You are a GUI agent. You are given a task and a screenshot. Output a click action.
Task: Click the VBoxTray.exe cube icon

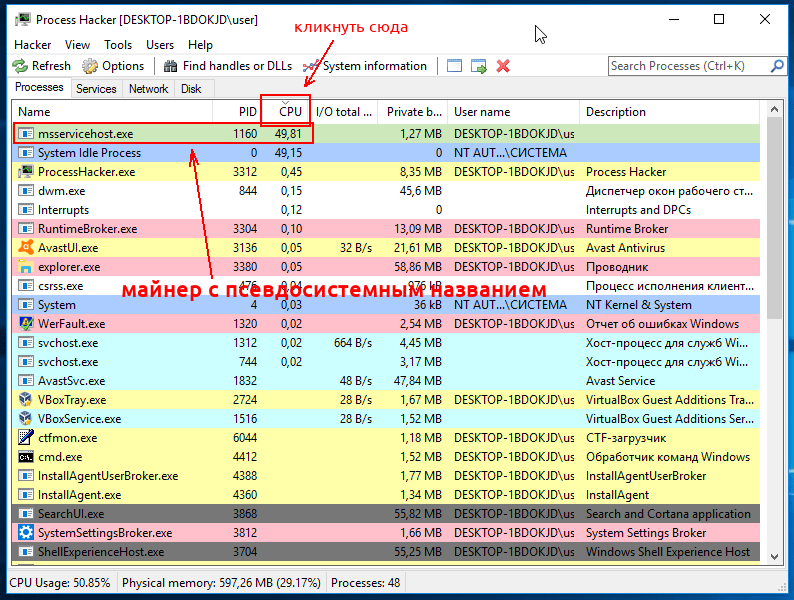click(26, 399)
